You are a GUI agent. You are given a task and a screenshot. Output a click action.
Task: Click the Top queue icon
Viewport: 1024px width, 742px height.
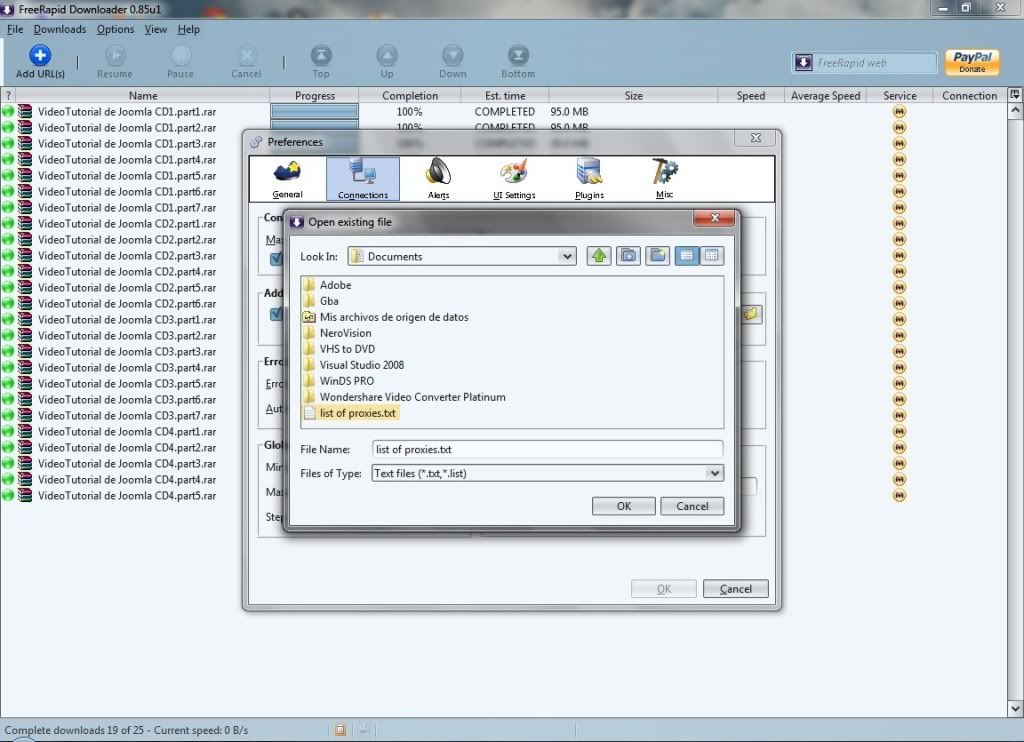click(x=321, y=56)
